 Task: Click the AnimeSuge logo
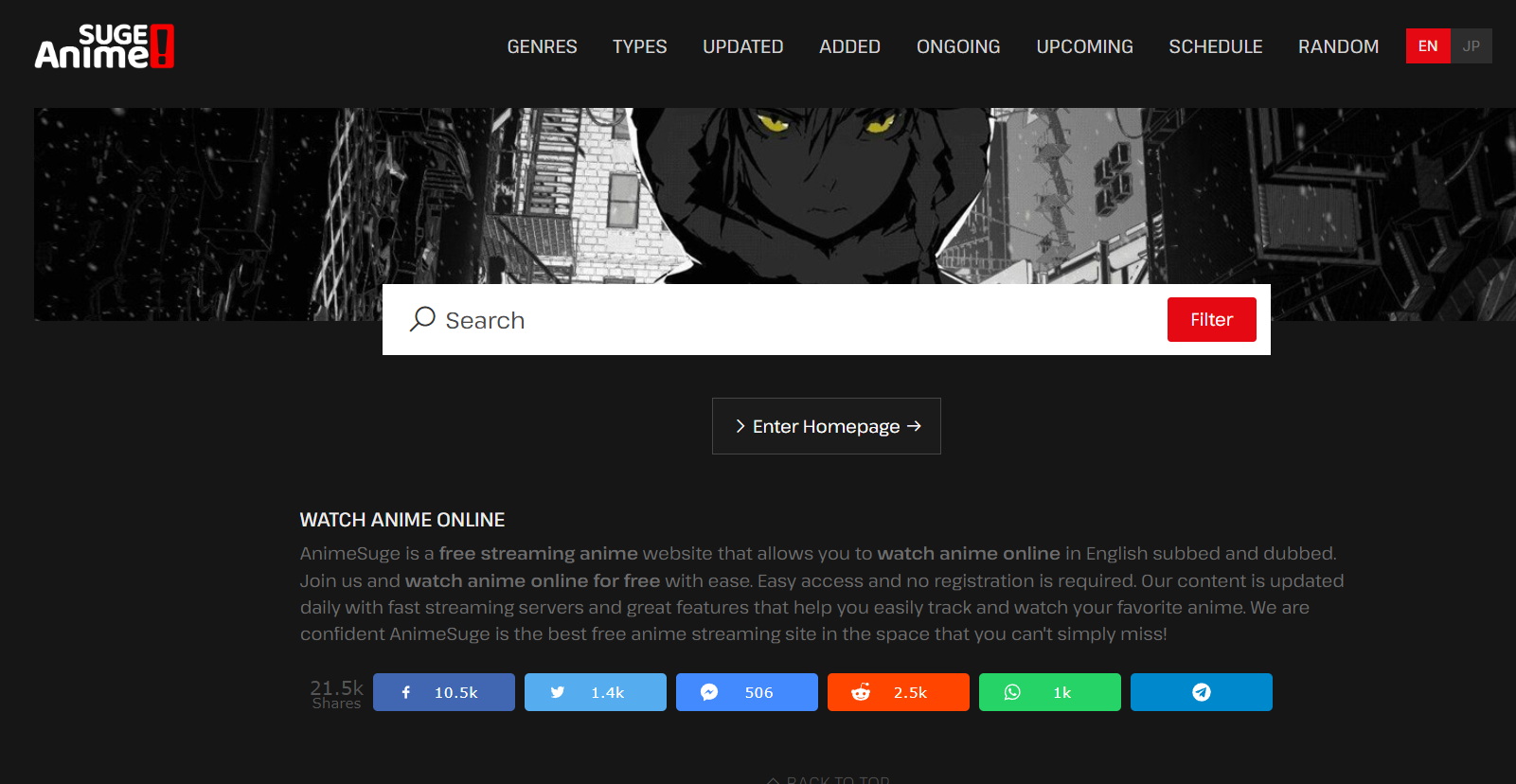104,46
